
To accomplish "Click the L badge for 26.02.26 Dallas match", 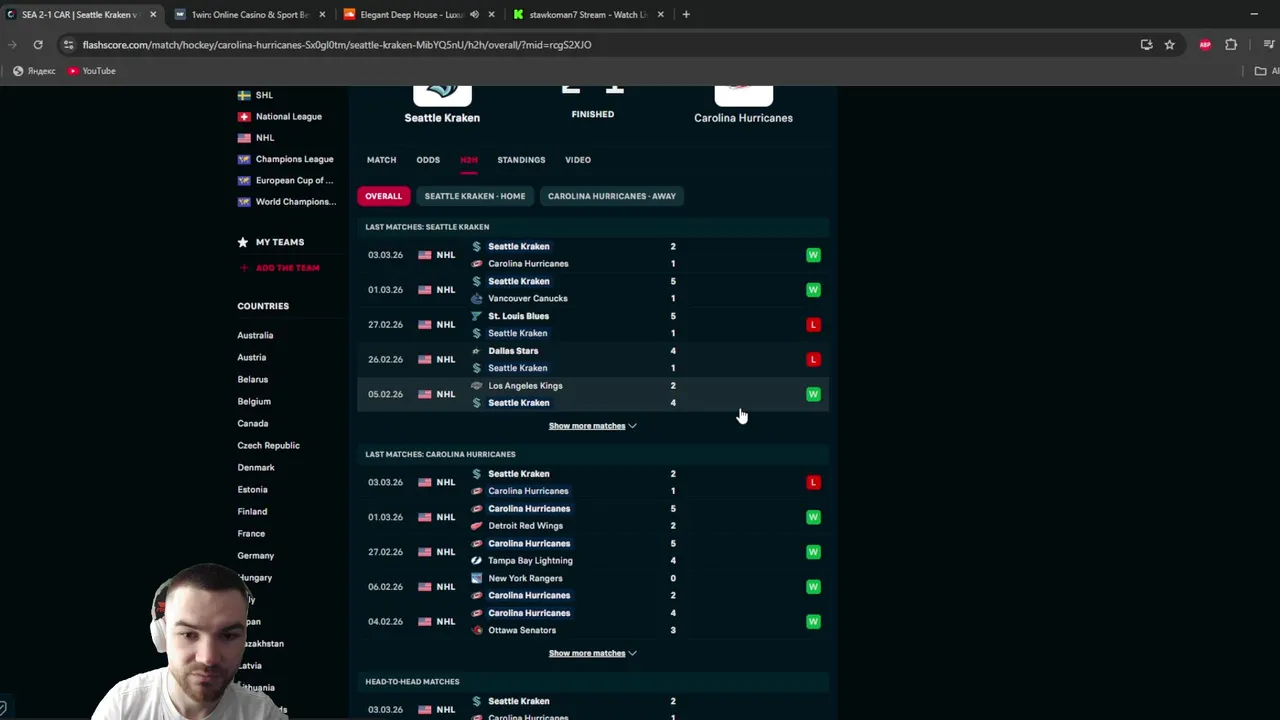I will point(813,359).
